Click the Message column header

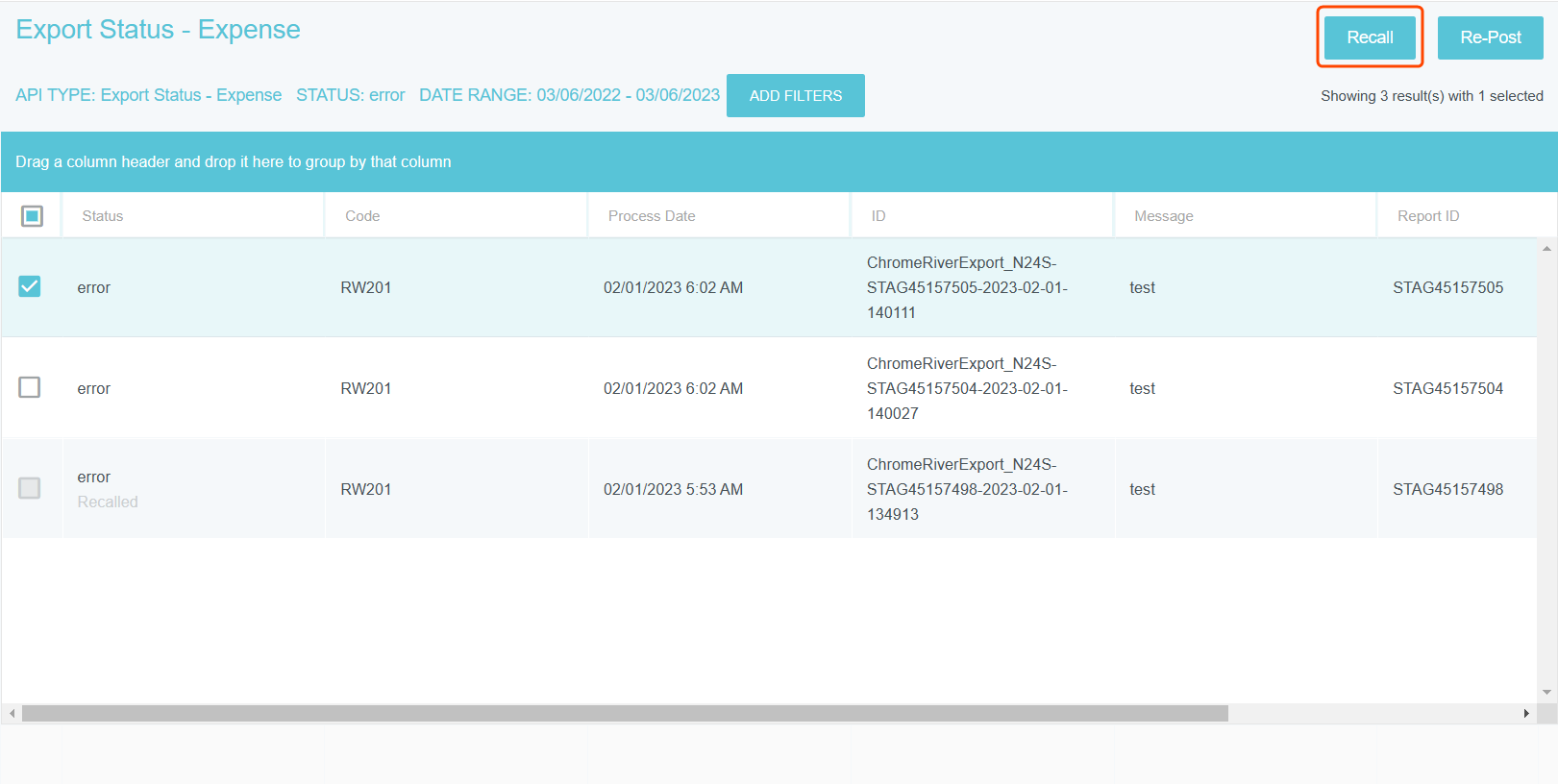pyautogui.click(x=1163, y=216)
